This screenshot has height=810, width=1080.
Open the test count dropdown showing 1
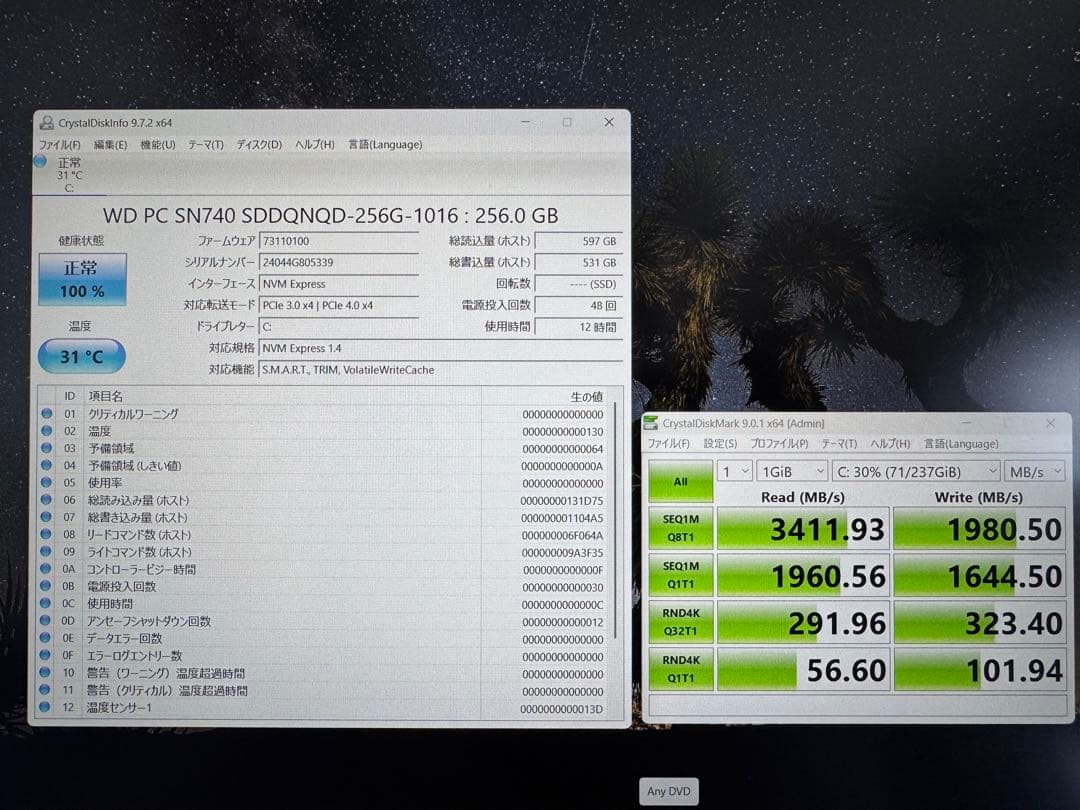tap(734, 470)
